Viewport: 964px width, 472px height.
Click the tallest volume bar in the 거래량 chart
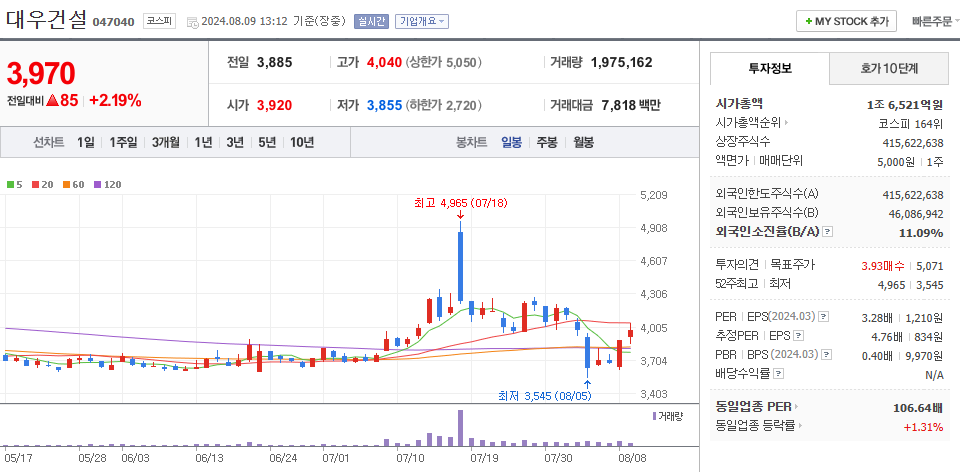pos(460,428)
